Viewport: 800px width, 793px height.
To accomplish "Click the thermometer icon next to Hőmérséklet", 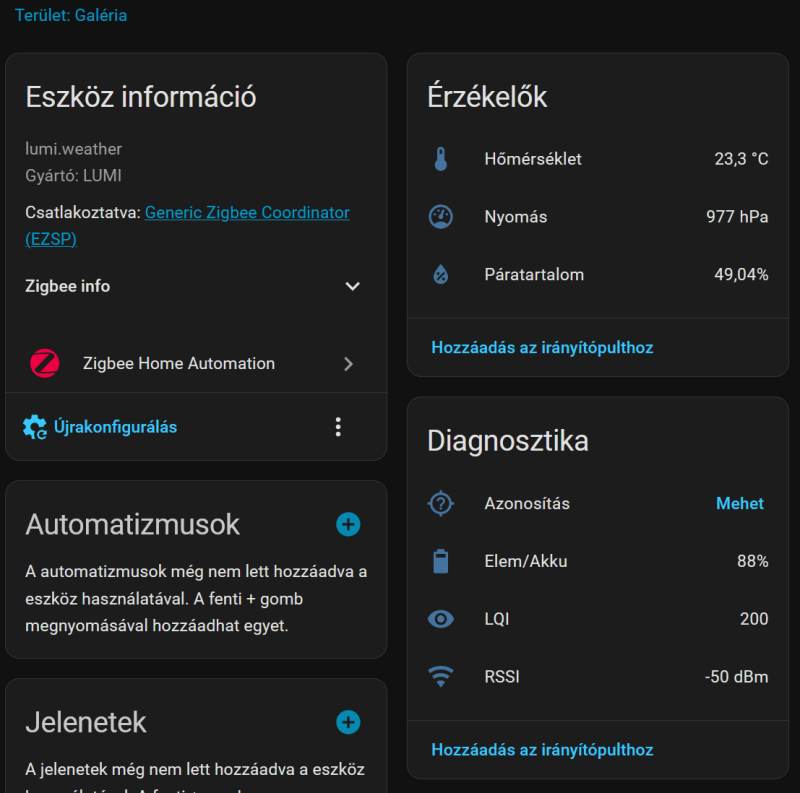I will pyautogui.click(x=441, y=159).
